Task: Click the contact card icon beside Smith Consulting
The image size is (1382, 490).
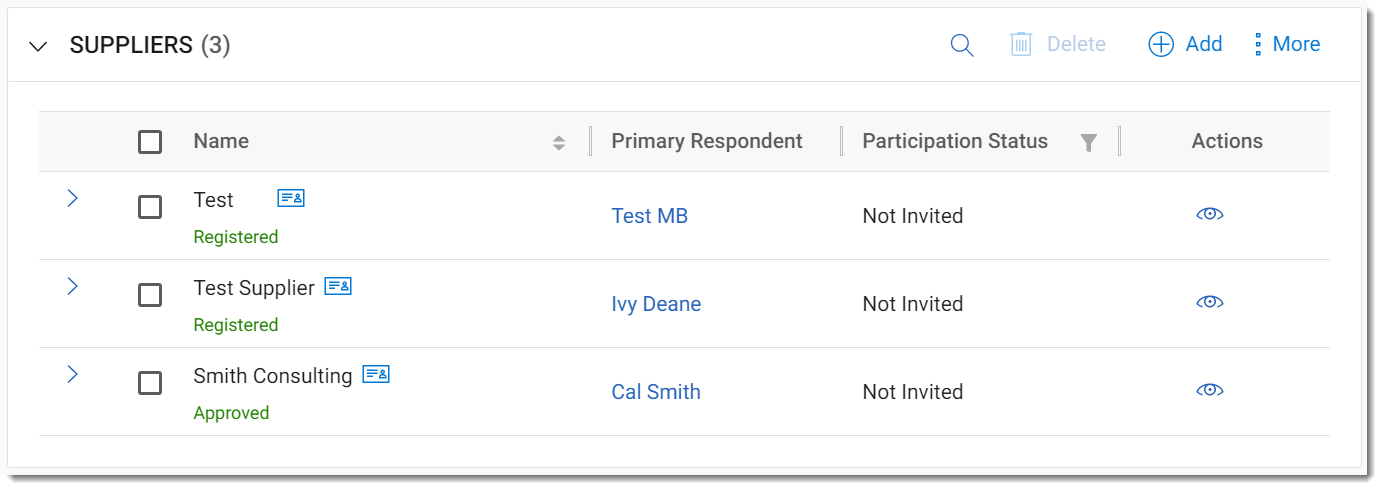Action: point(376,374)
